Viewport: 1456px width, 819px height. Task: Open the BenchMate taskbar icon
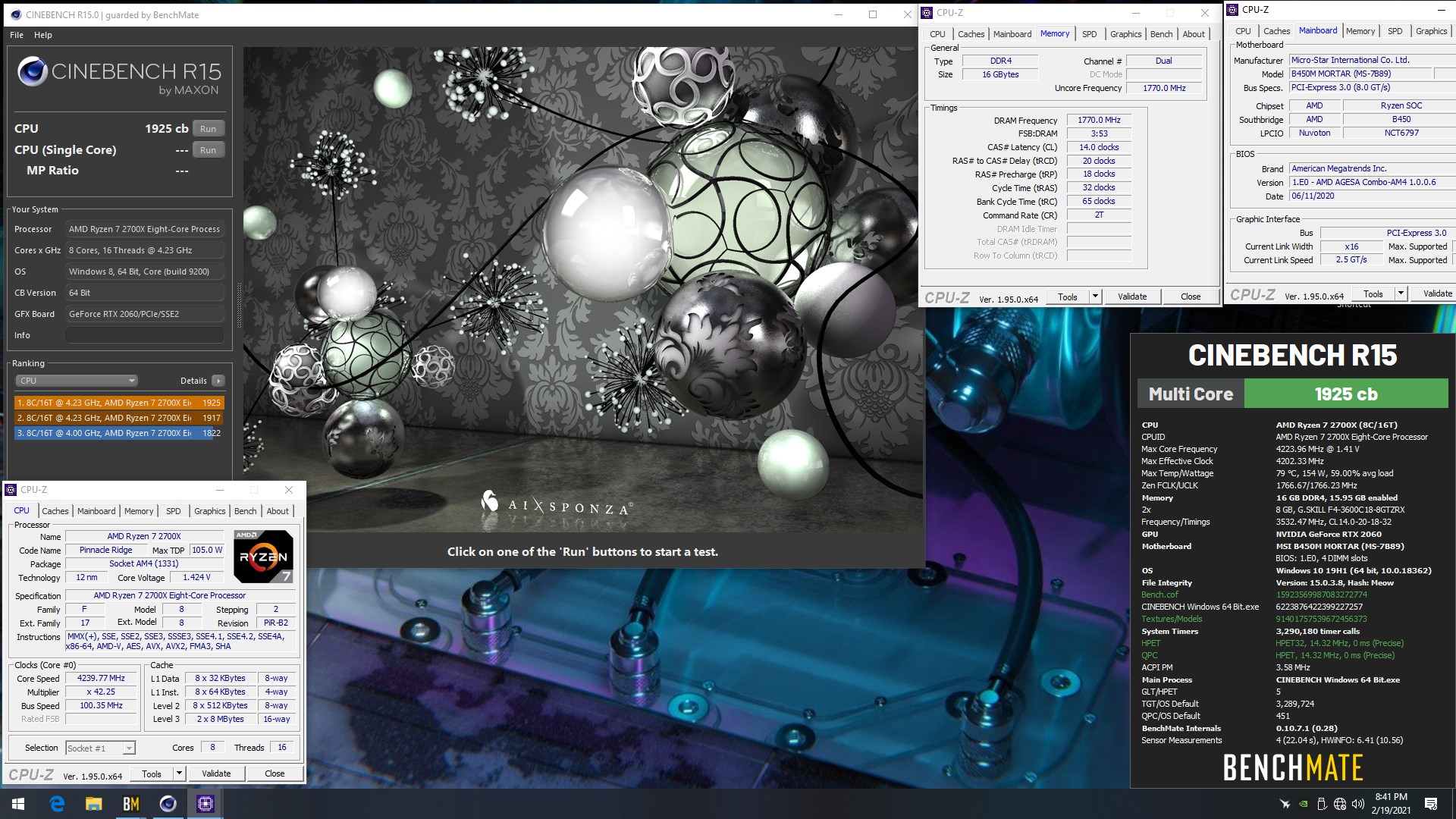(130, 804)
